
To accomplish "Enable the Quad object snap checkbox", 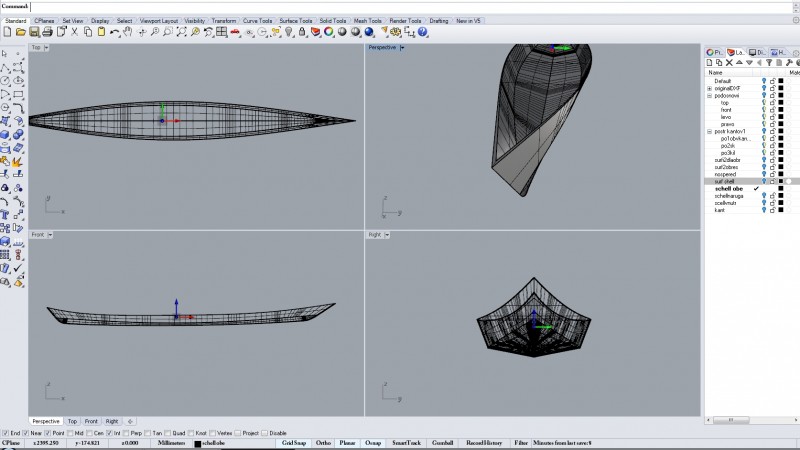I will point(166,433).
